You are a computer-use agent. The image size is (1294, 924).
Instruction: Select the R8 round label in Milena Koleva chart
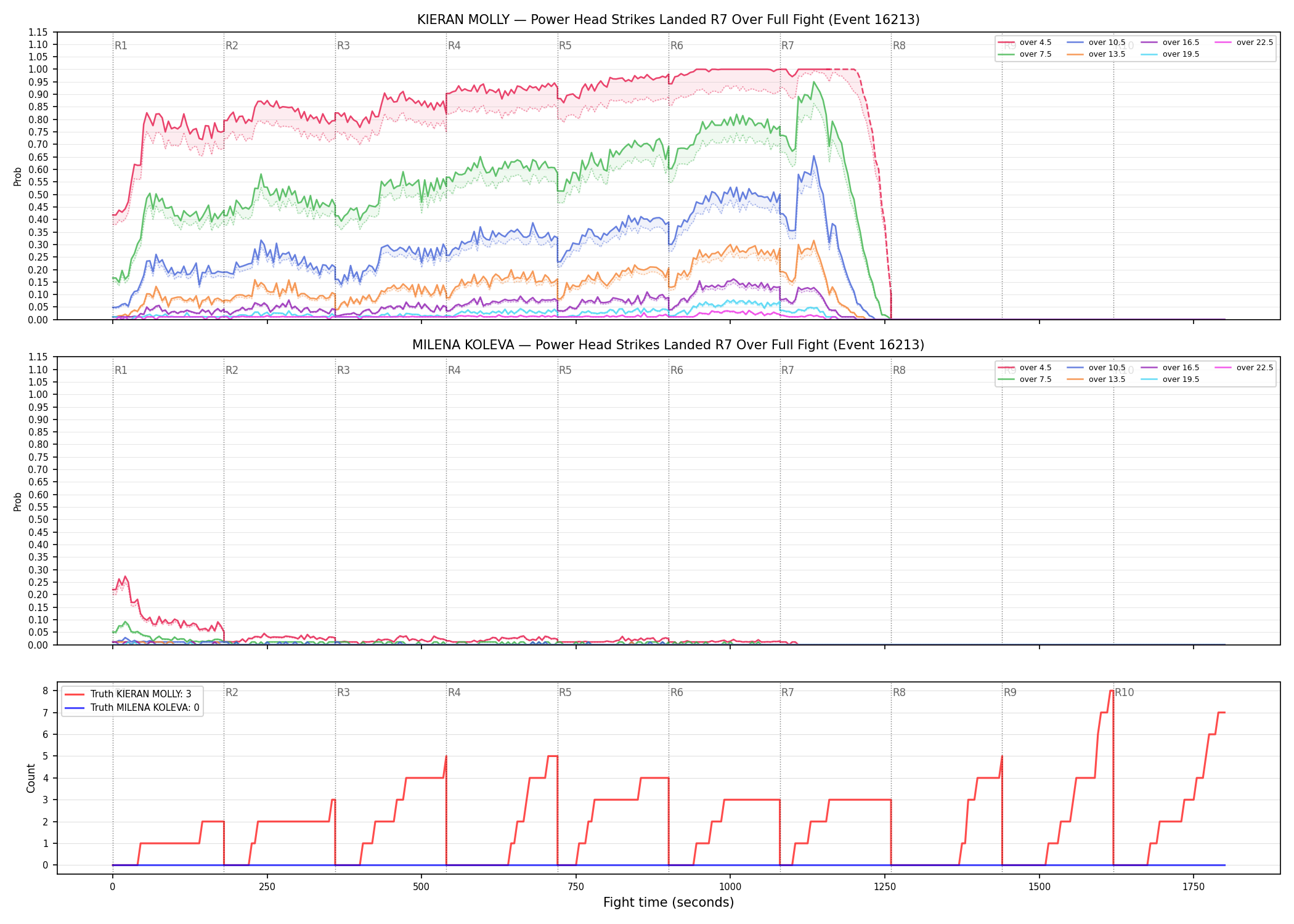tap(899, 370)
